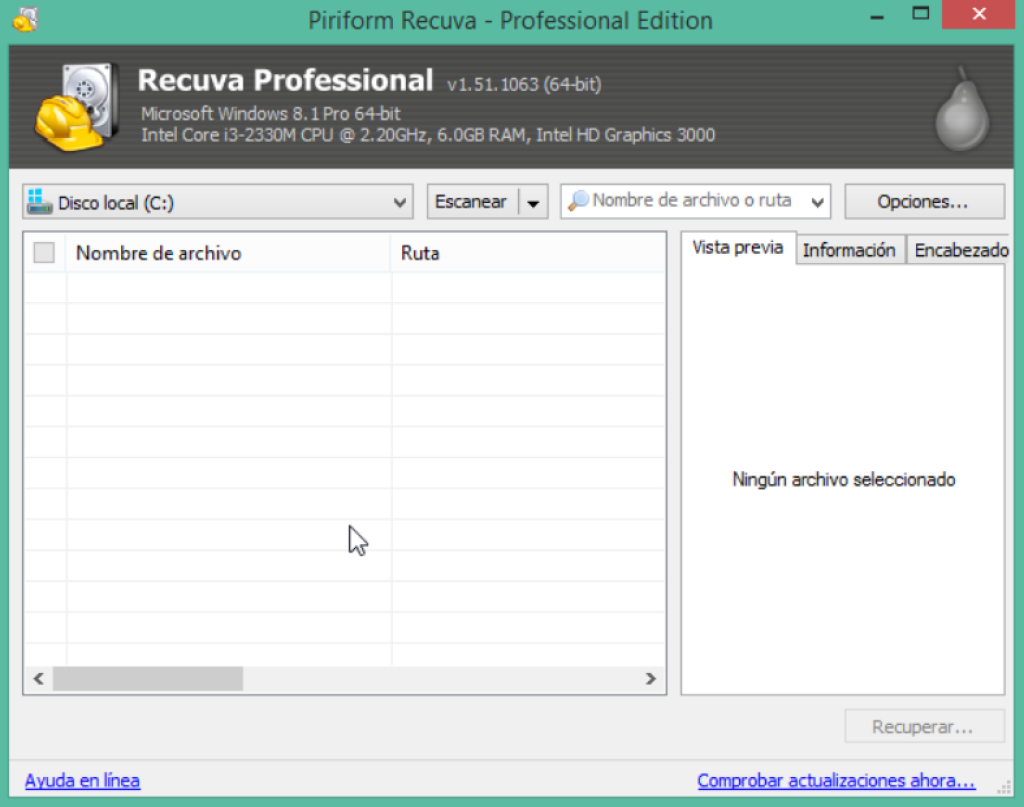Click the version text v1.51.1063 (64-bit)
The image size is (1024, 807).
[524, 84]
